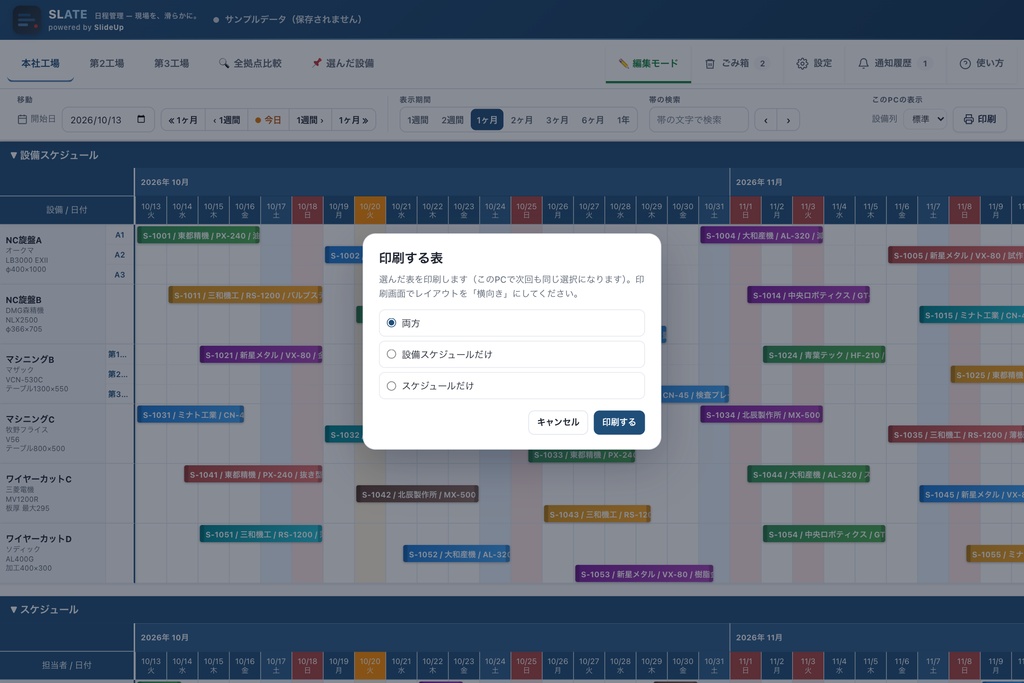Open the date picker calendar icon
Viewport: 1024px width, 683px height.
[x=141, y=119]
